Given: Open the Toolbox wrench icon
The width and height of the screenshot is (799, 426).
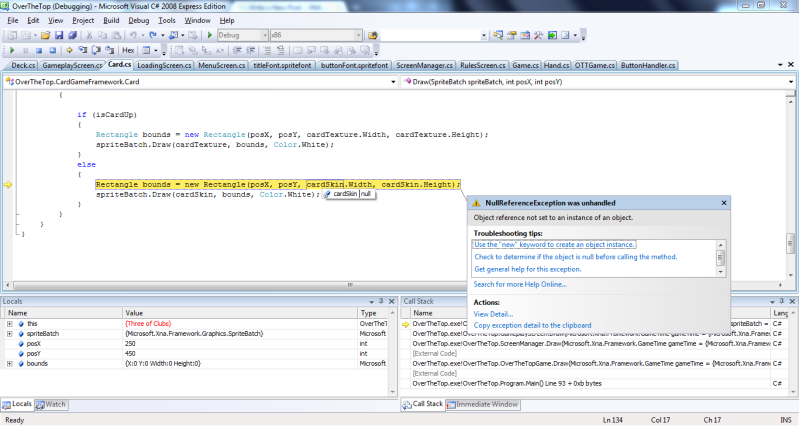Looking at the screenshot, I should click(539, 35).
